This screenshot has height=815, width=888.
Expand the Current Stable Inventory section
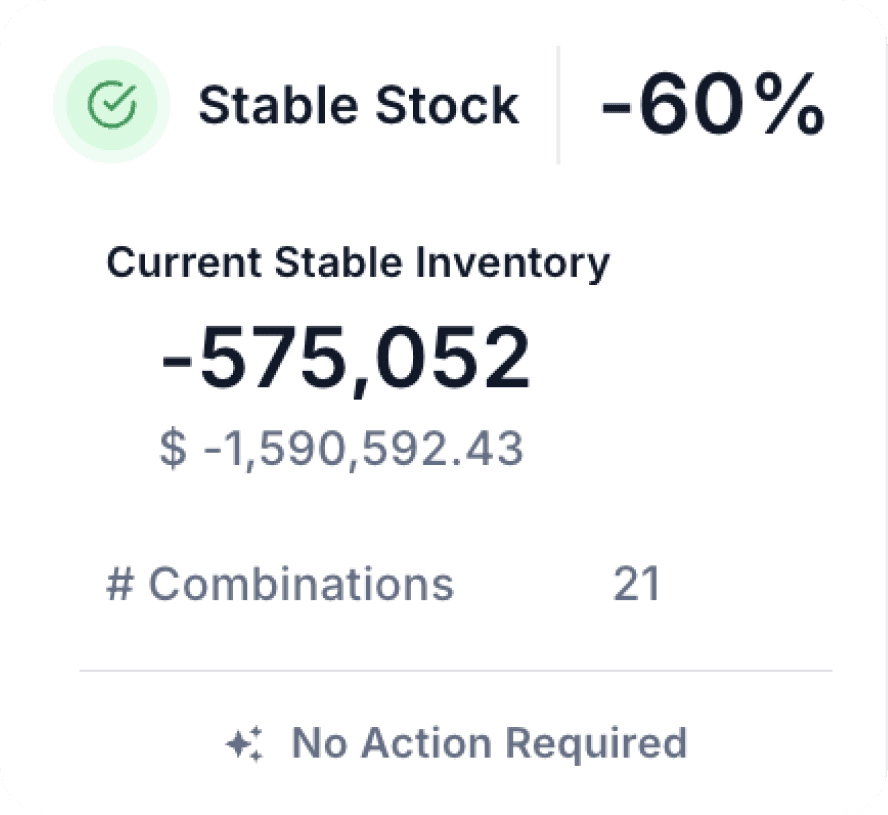pos(358,262)
